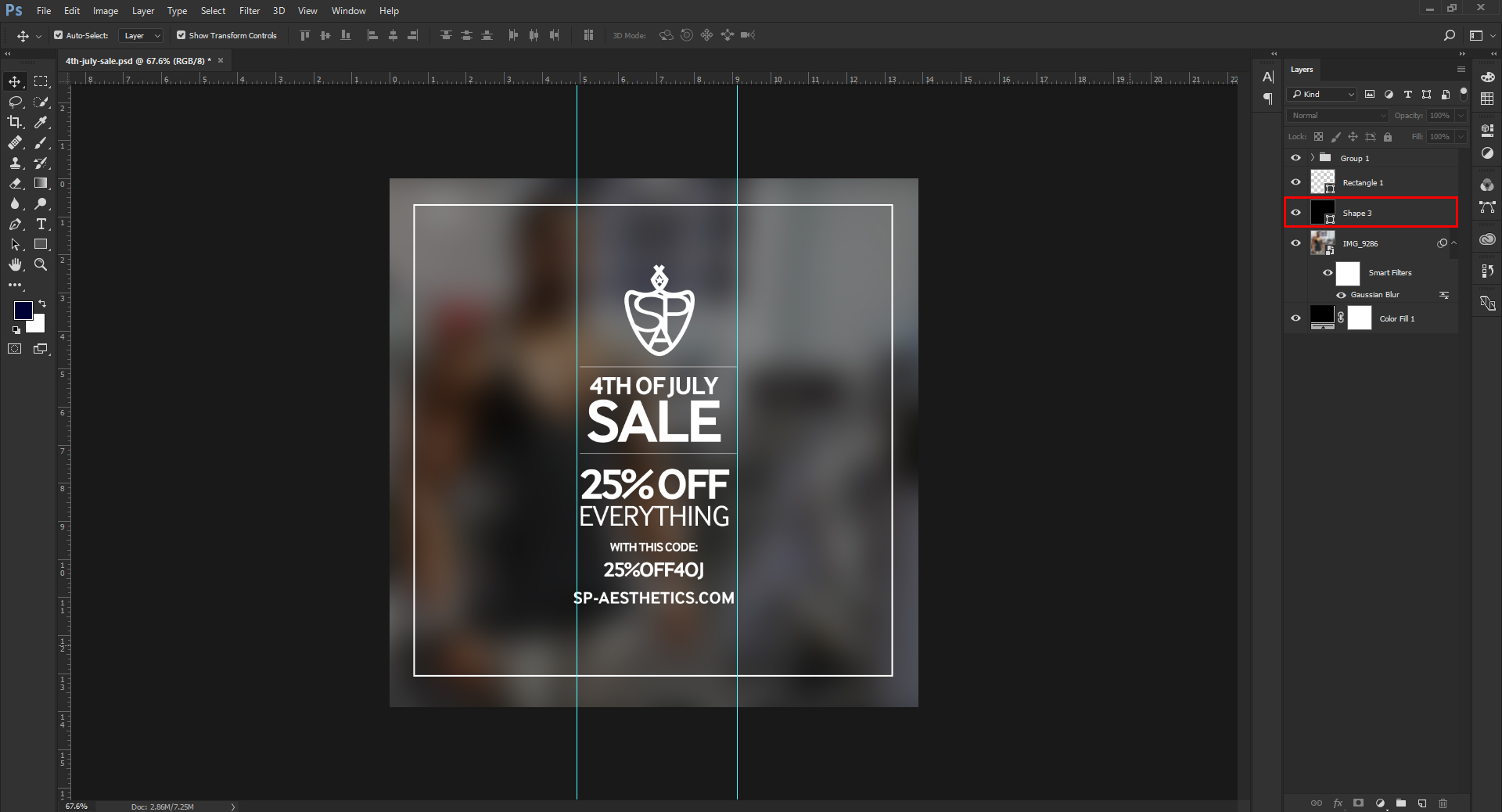Viewport: 1502px width, 812px height.
Task: Select the Lasso tool
Action: 15,102
